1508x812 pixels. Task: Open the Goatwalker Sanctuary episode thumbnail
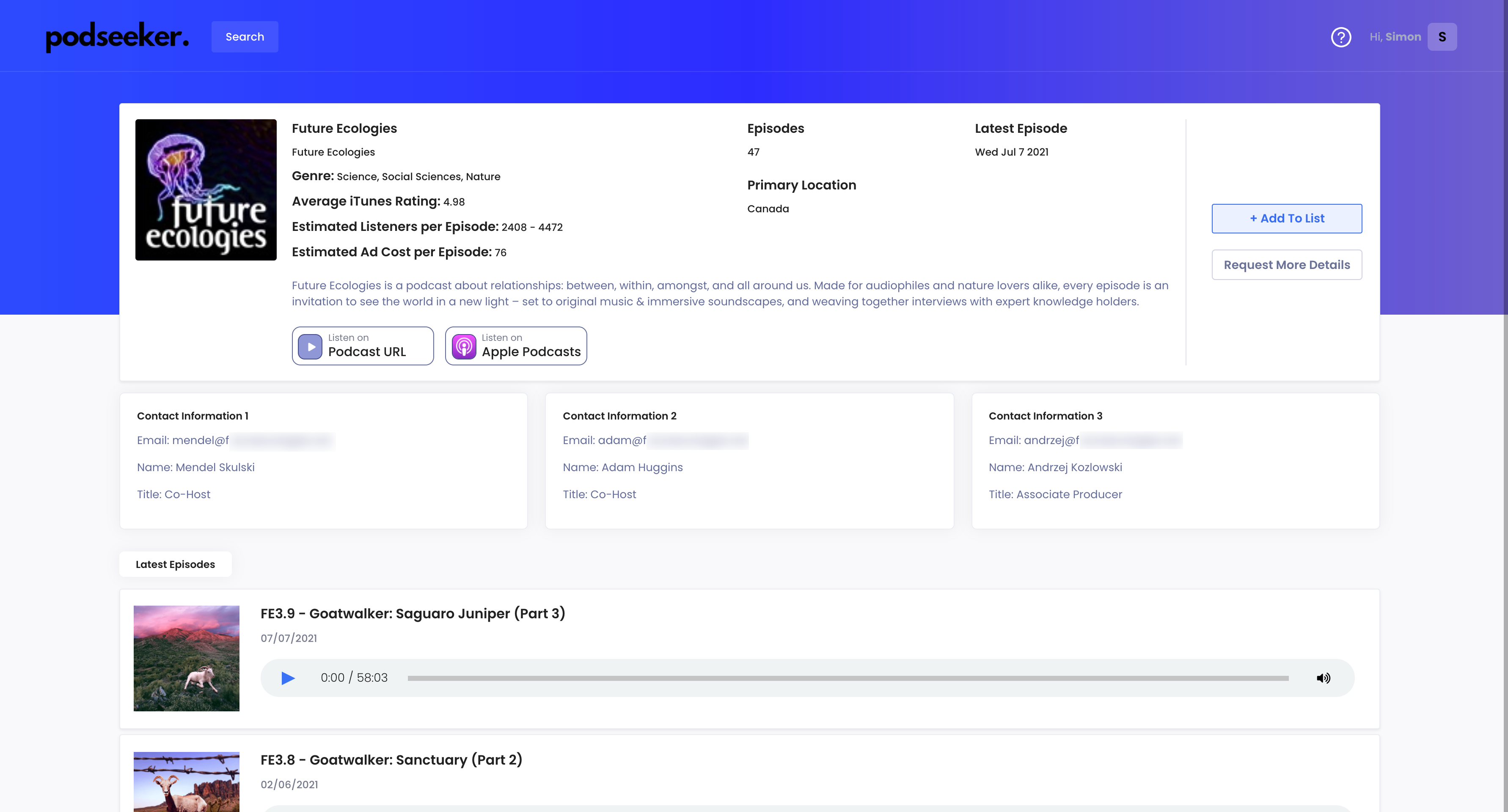[x=186, y=781]
